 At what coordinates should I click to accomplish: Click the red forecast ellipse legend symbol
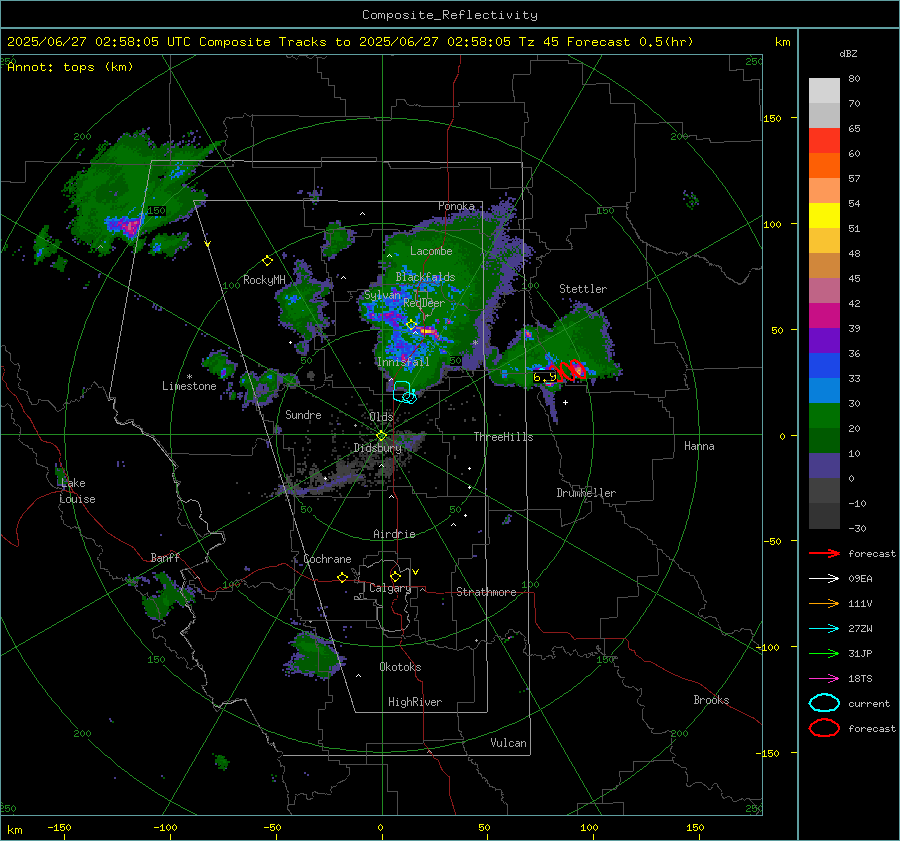pos(824,728)
